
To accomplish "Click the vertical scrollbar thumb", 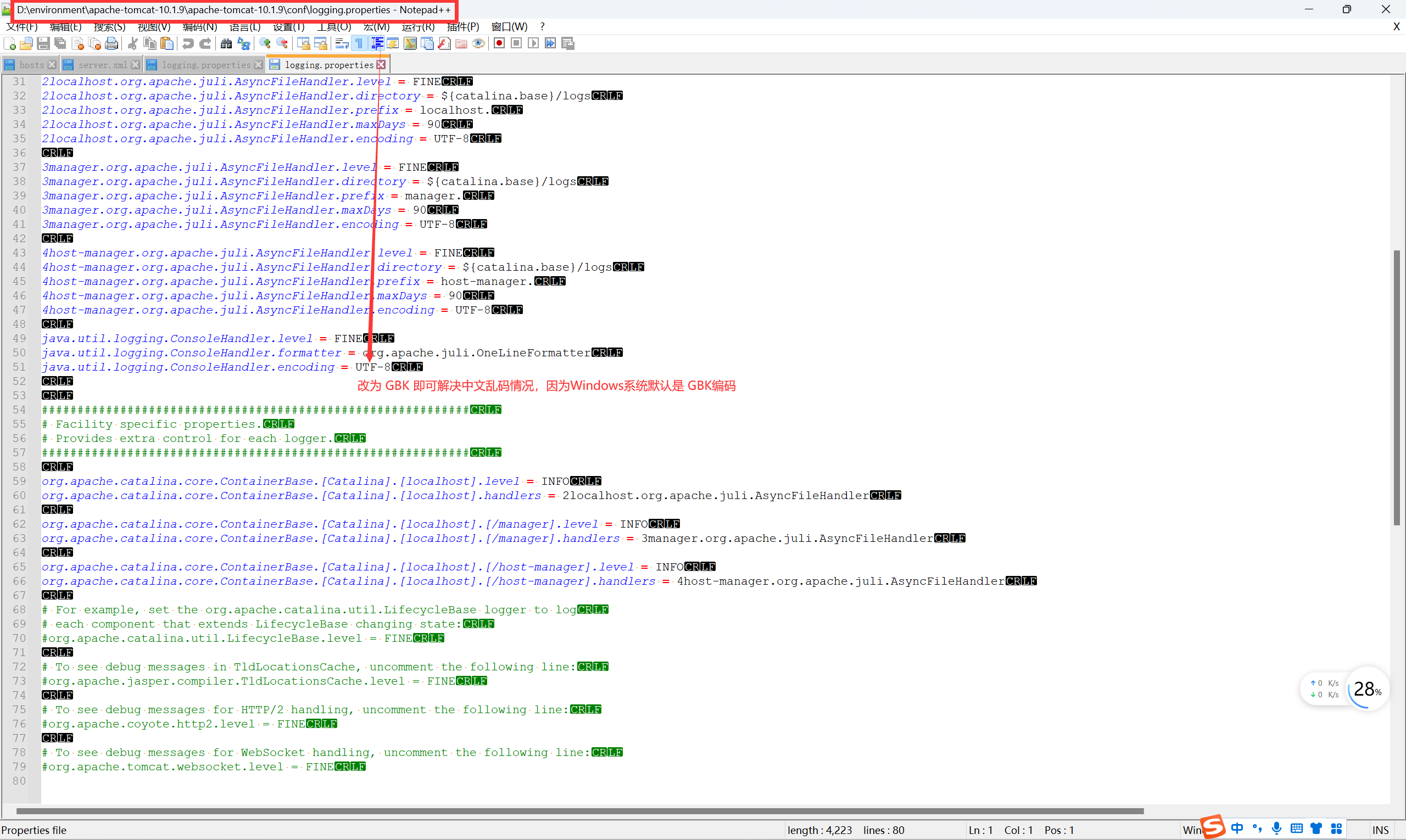I will [x=1398, y=387].
